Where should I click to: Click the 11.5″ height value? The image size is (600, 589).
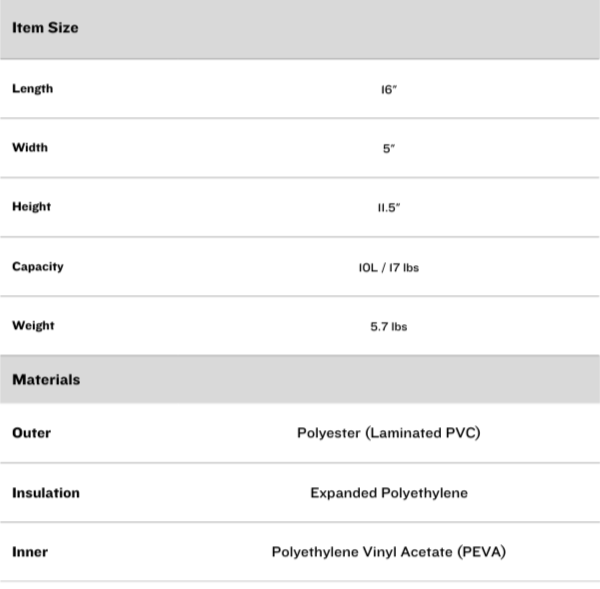[x=389, y=208]
